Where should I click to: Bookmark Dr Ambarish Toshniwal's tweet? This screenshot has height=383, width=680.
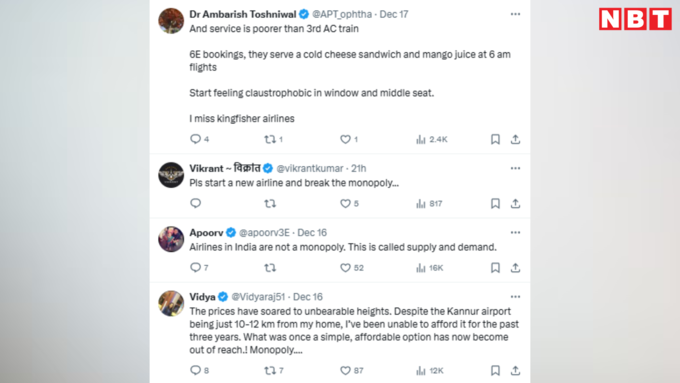[495, 139]
